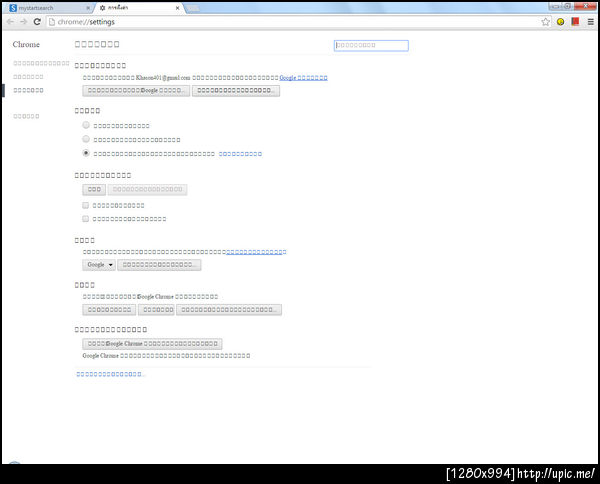This screenshot has height=484, width=600.
Task: Click the Chrome heading in the sidebar
Action: [26, 44]
